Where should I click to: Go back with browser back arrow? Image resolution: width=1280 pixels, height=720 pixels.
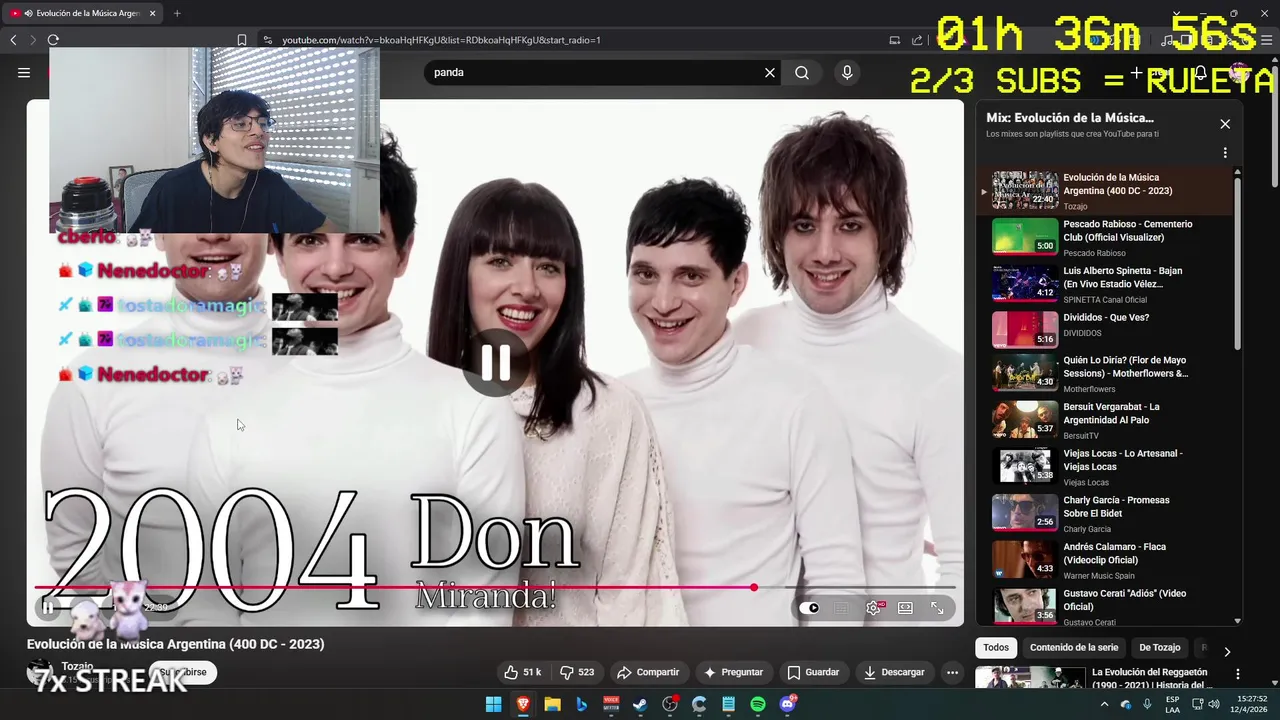13,40
